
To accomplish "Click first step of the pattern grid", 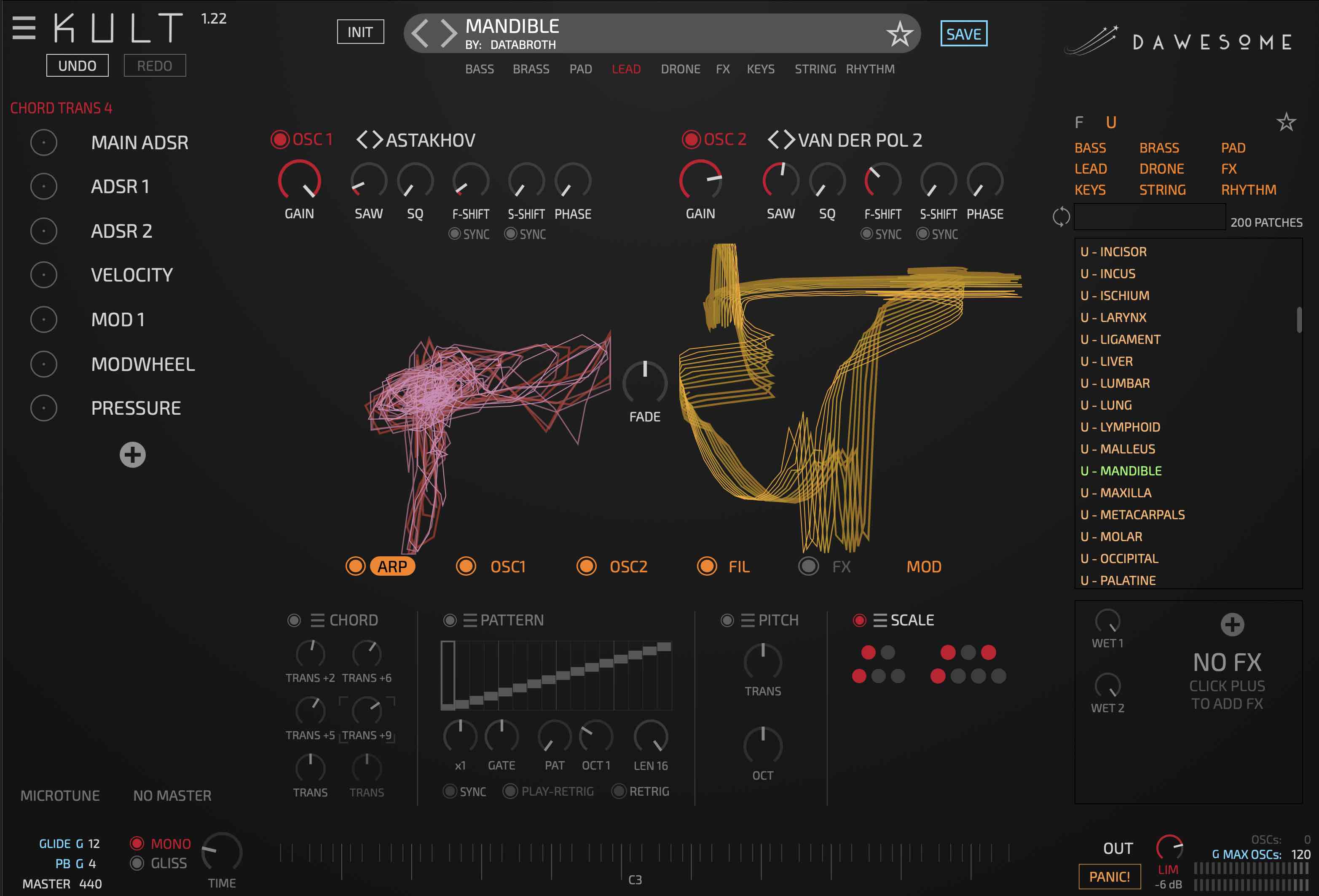I will [x=448, y=675].
